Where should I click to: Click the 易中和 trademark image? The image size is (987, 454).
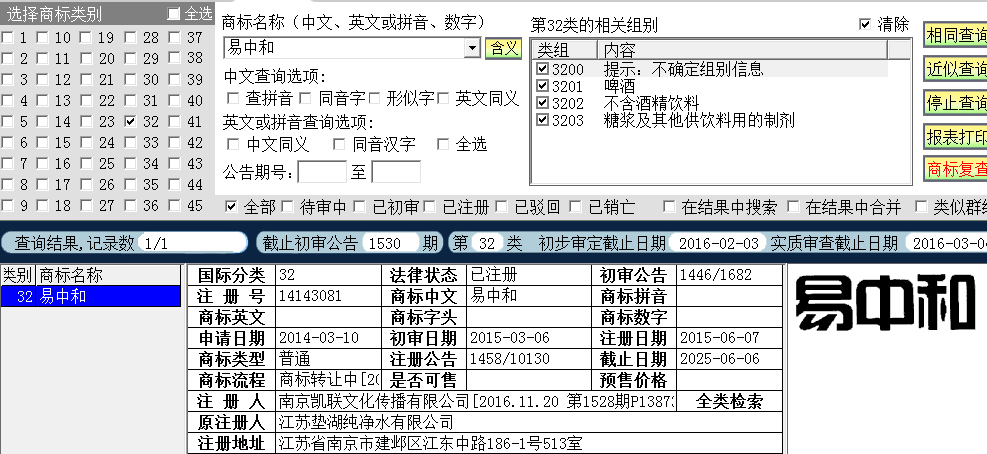(885, 304)
